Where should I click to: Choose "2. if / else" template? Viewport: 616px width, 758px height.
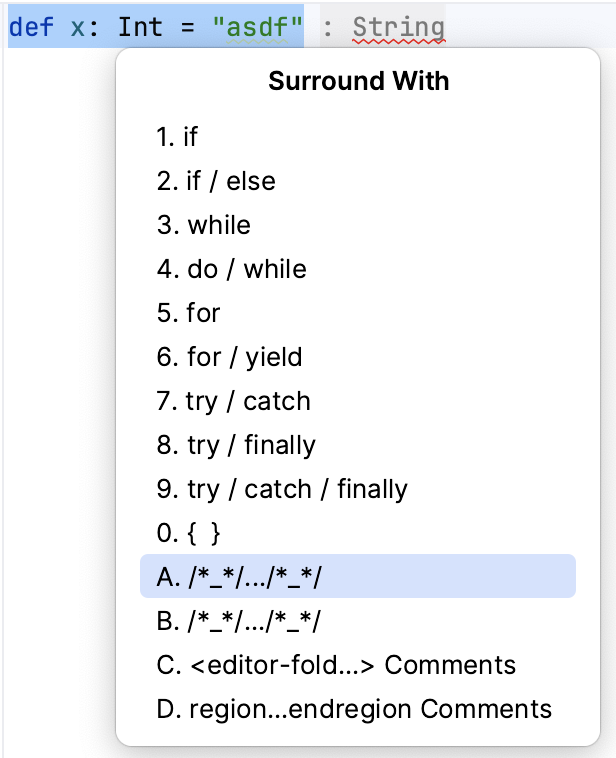[216, 181]
